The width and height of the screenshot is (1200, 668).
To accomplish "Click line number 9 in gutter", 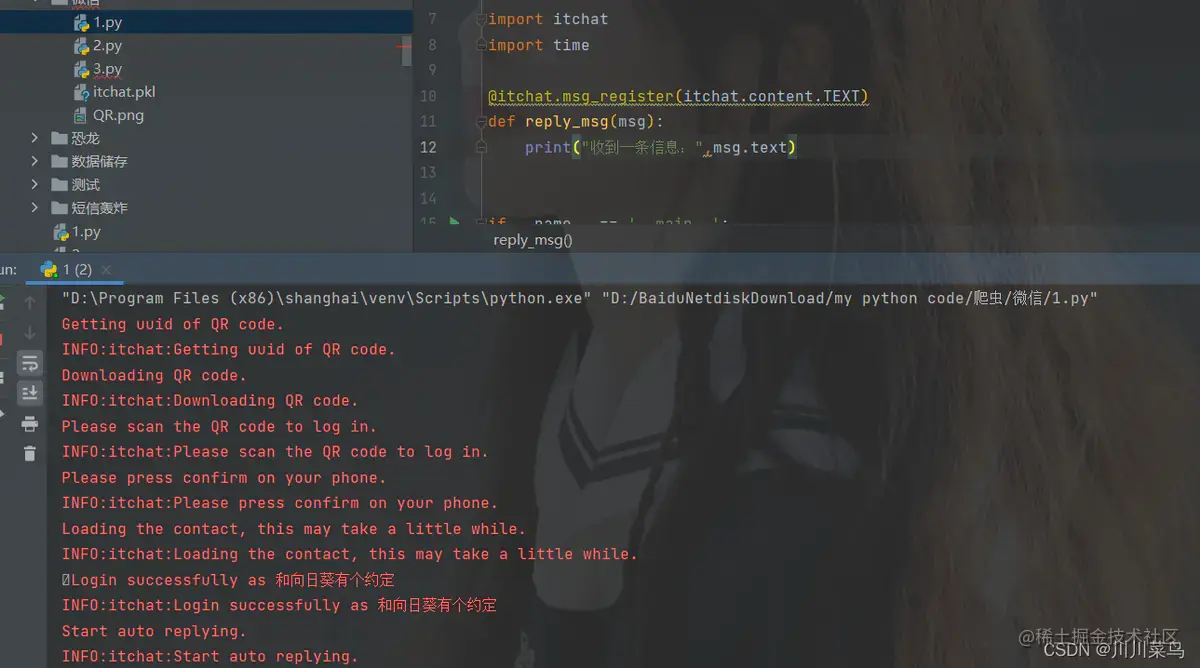I will [432, 71].
